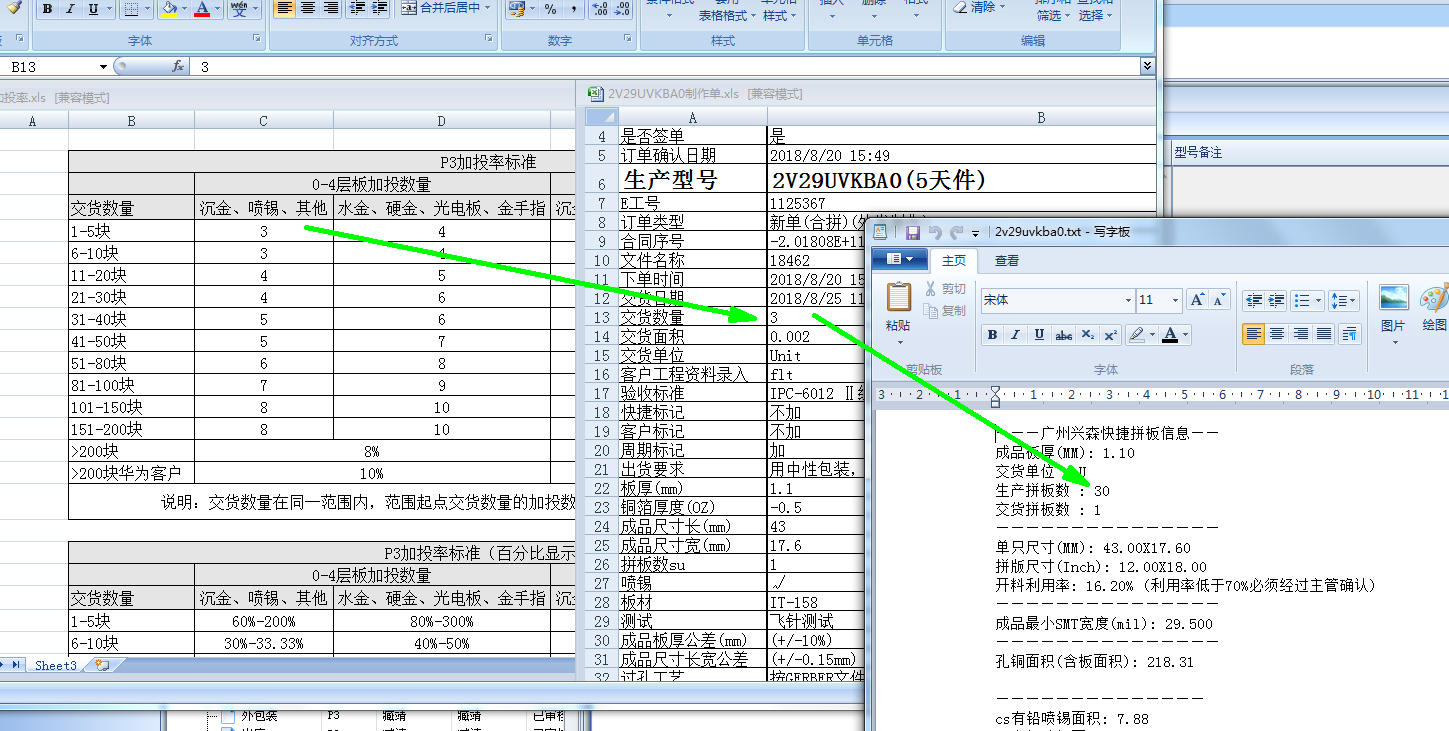Image resolution: width=1449 pixels, height=731 pixels.
Task: Open Excel 字体 group dialog launcher
Action: (257, 40)
